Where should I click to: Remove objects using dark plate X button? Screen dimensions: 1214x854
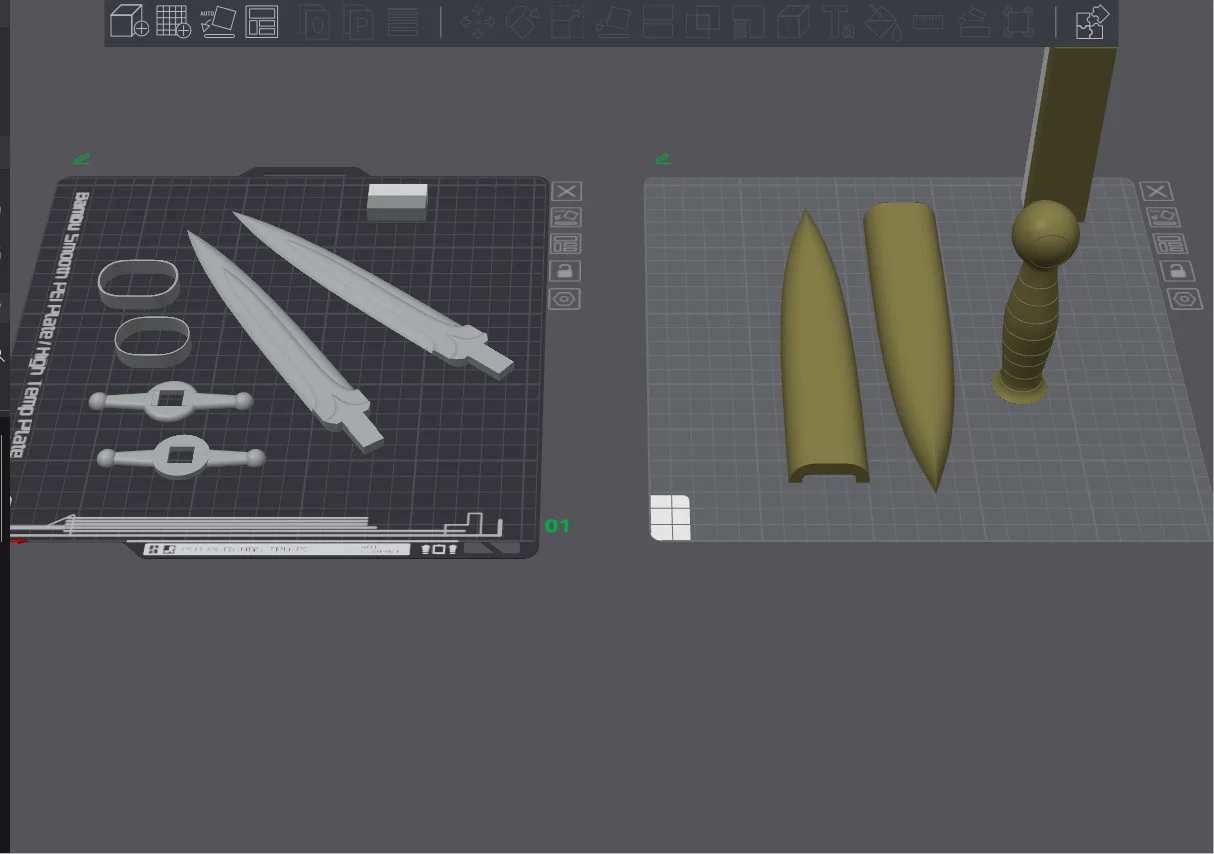click(x=566, y=191)
